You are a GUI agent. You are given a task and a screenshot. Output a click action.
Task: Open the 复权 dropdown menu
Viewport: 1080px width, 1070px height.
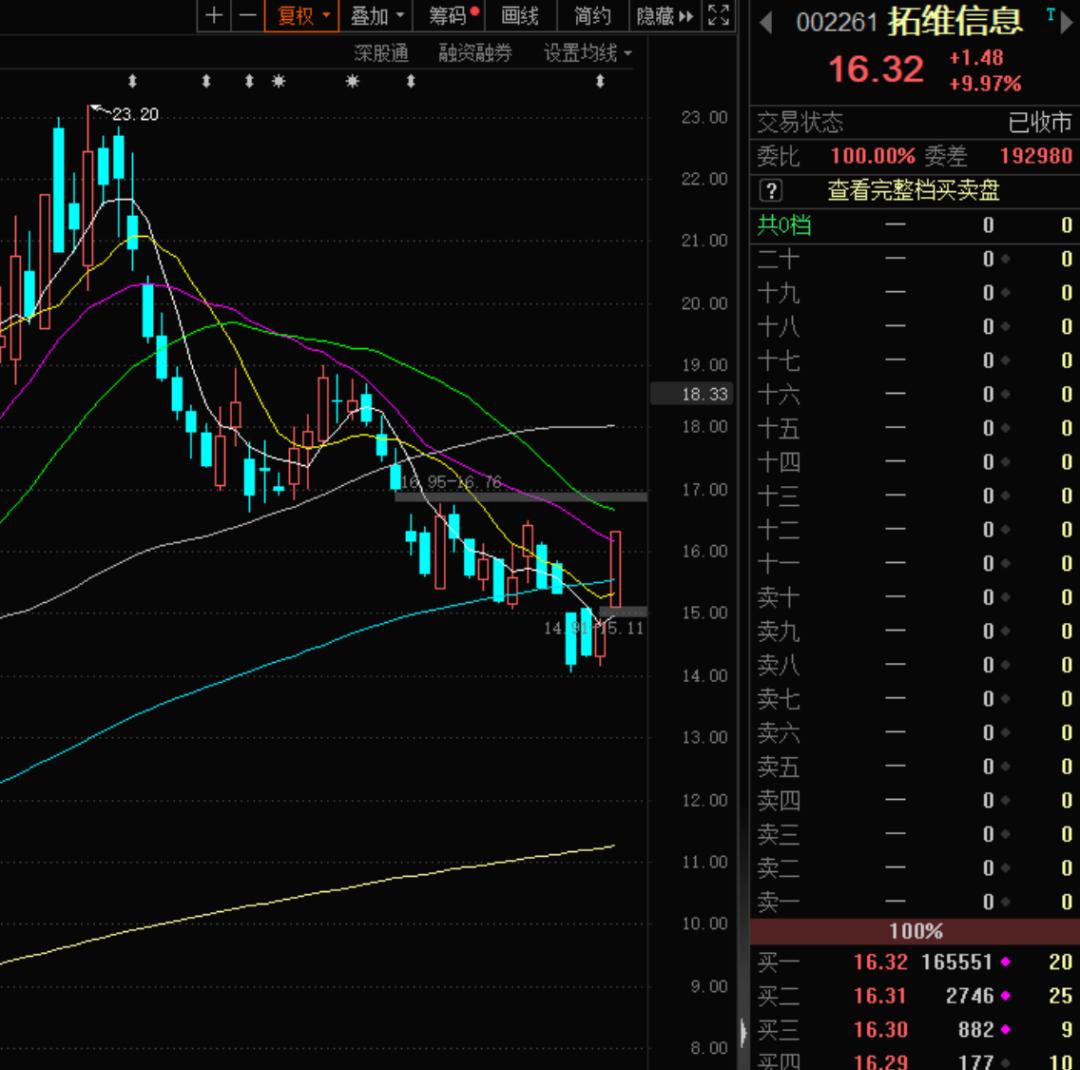pos(303,16)
